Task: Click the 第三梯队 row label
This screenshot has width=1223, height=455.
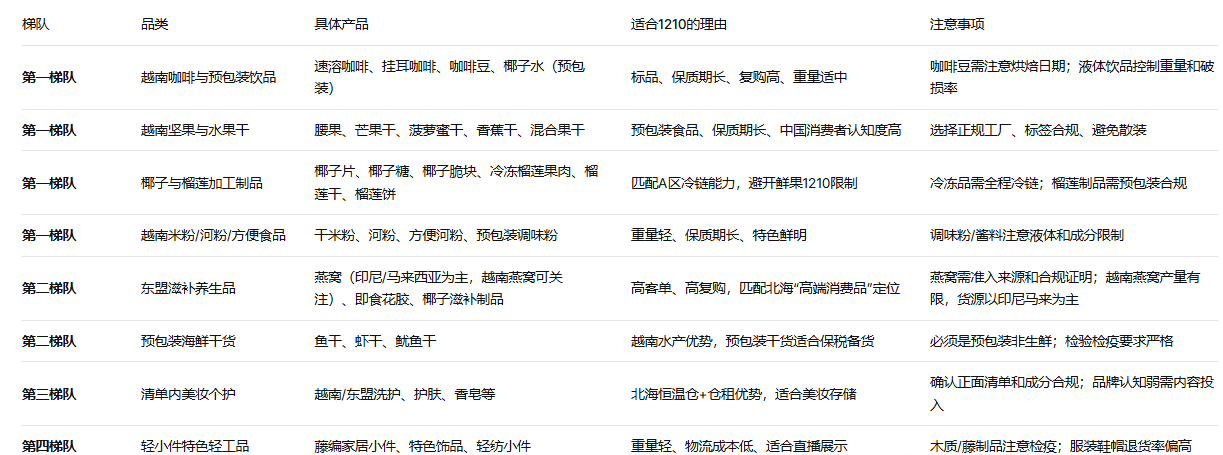Action: (x=49, y=394)
